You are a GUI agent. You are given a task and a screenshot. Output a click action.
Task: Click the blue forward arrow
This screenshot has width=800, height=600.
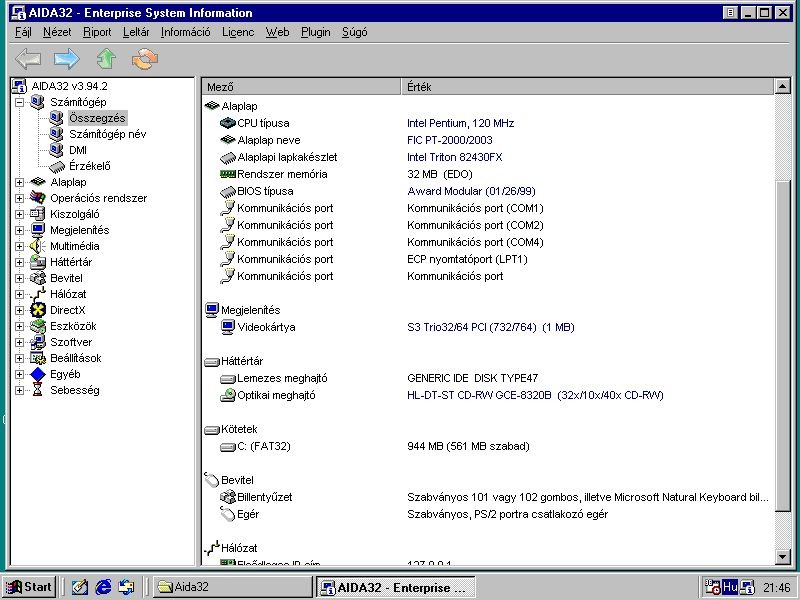(x=67, y=59)
